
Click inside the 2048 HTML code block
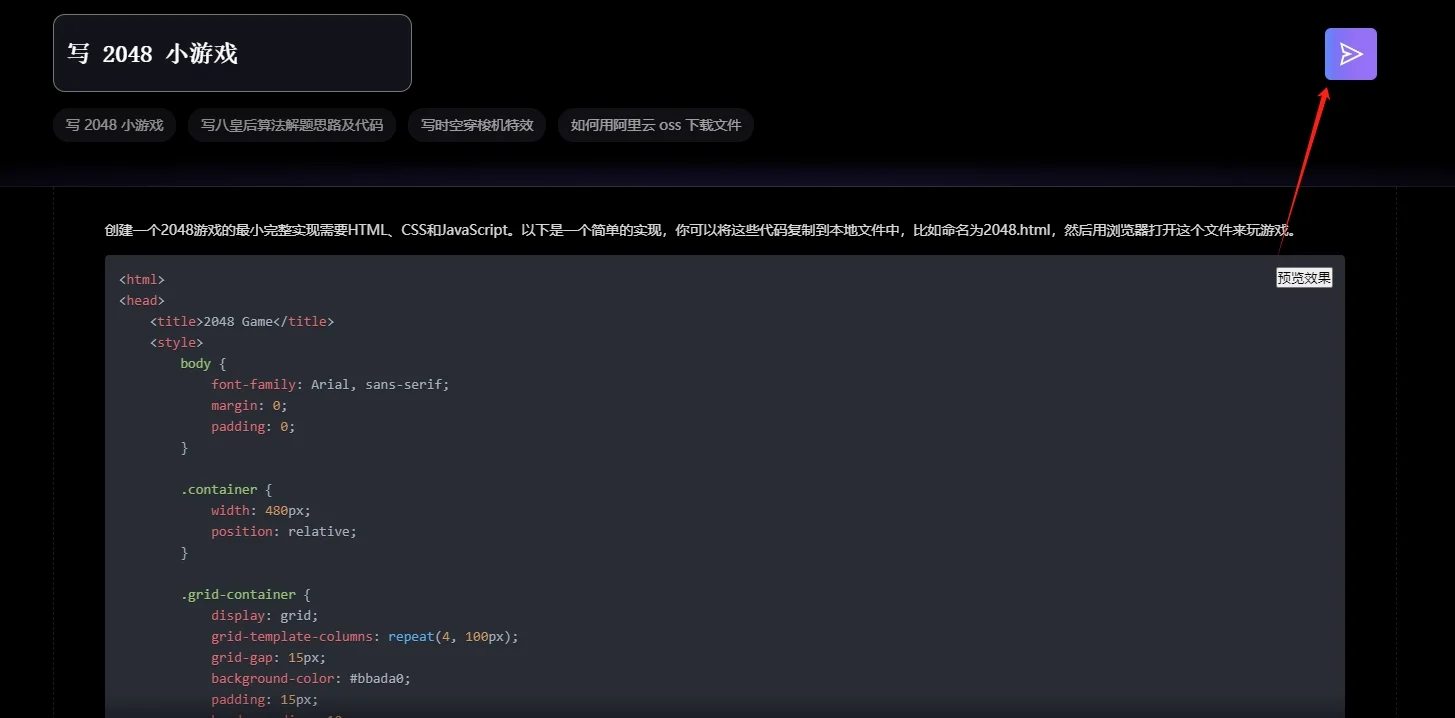pyautogui.click(x=700, y=480)
